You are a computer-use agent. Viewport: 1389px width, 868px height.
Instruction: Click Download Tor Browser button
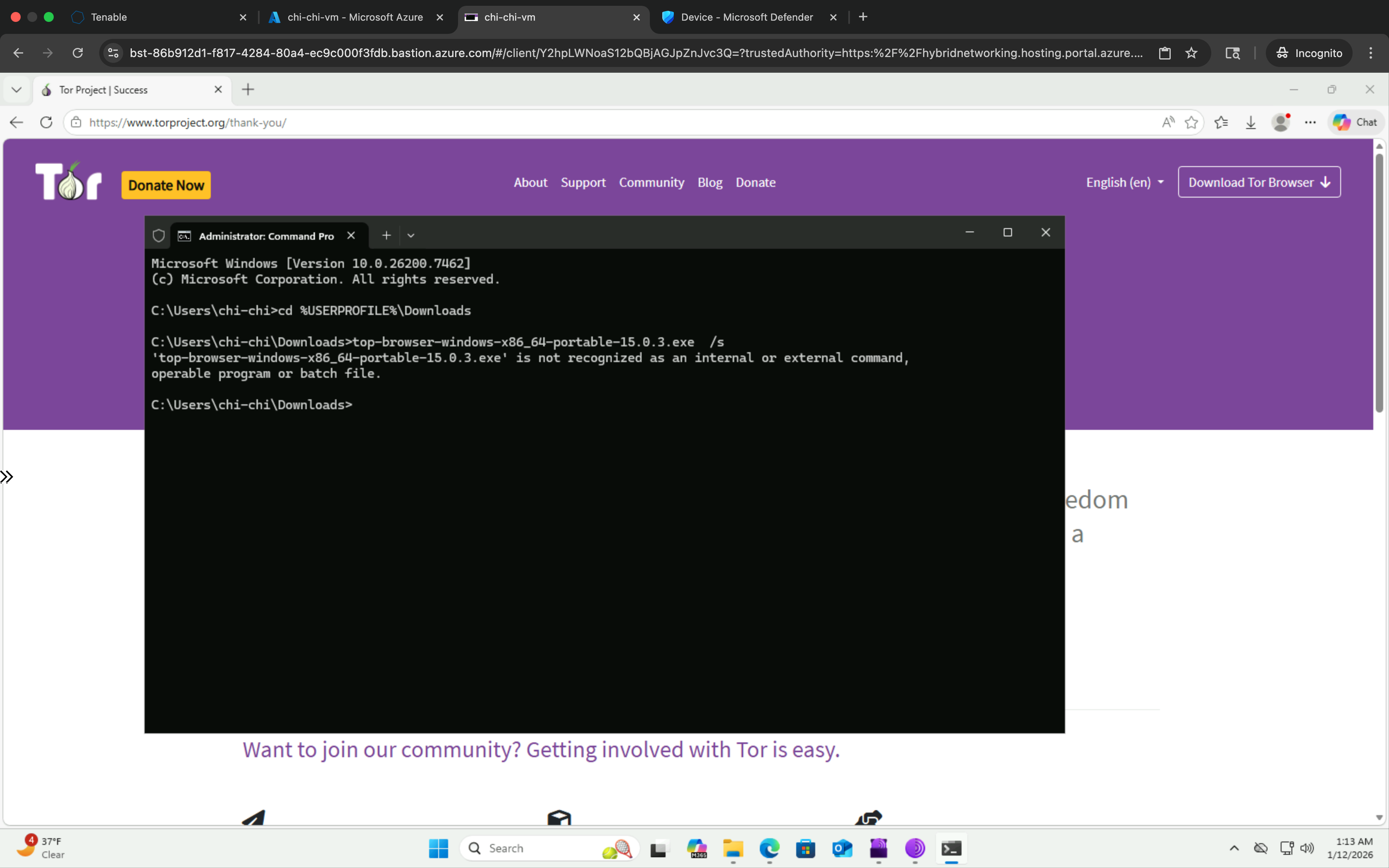[x=1259, y=182]
